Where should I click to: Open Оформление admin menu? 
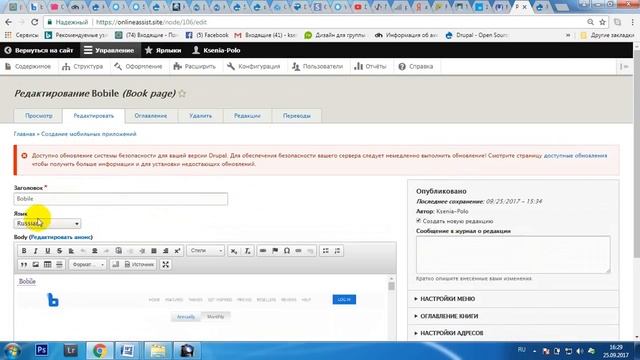tap(138, 67)
